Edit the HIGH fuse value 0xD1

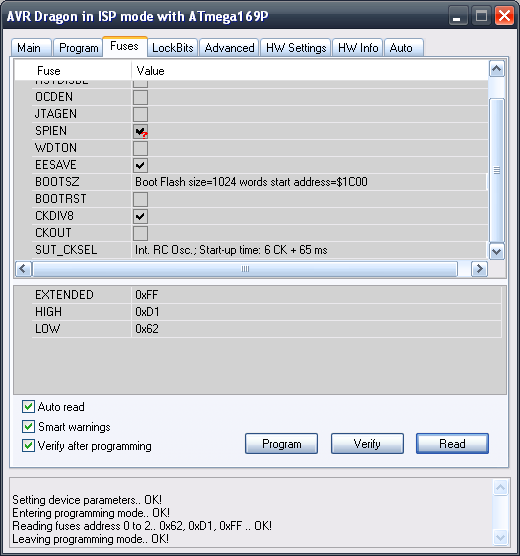(x=316, y=312)
